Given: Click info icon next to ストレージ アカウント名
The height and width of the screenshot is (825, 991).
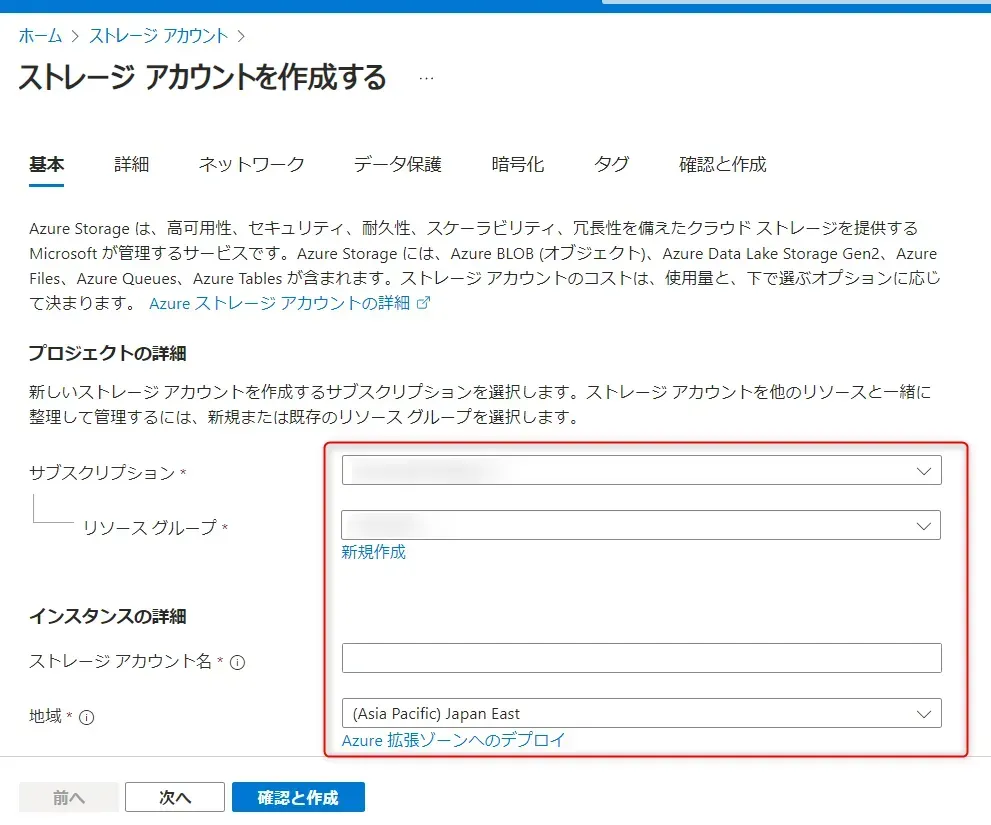Looking at the screenshot, I should pyautogui.click(x=238, y=662).
